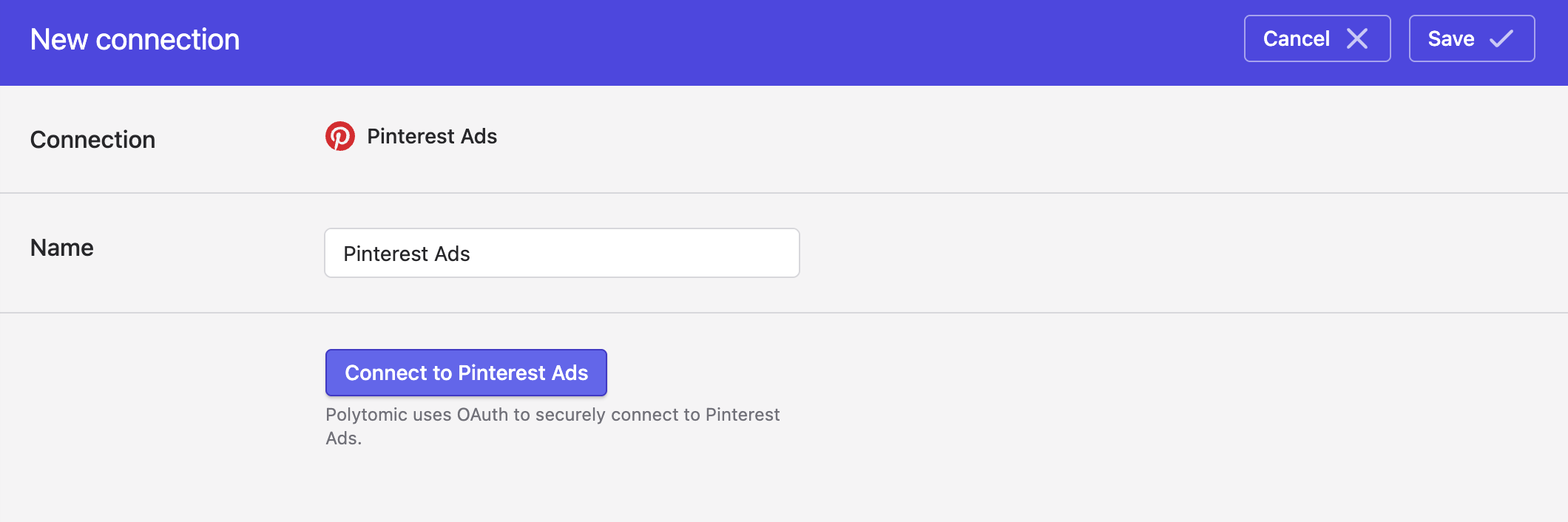This screenshot has height=522, width=1568.
Task: Click Connect to Pinterest Ads button
Action: (x=466, y=373)
